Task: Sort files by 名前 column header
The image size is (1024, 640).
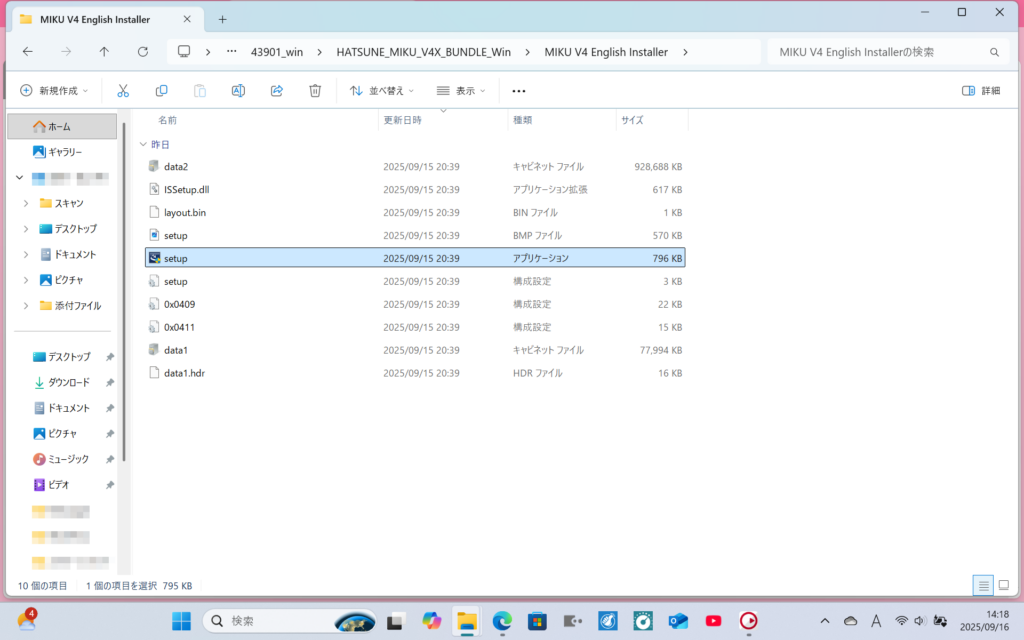Action: [167, 120]
